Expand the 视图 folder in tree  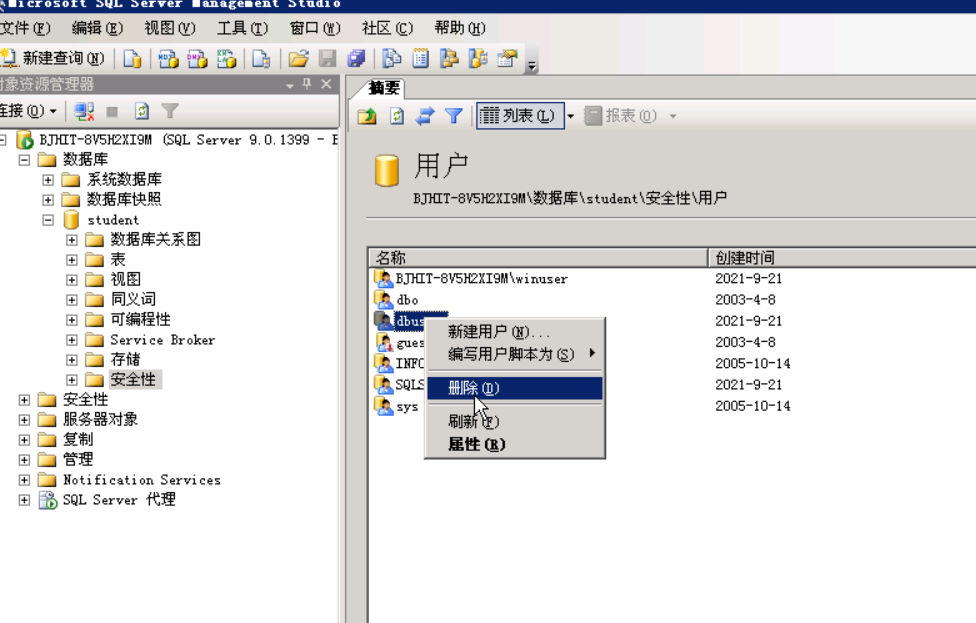pos(72,280)
